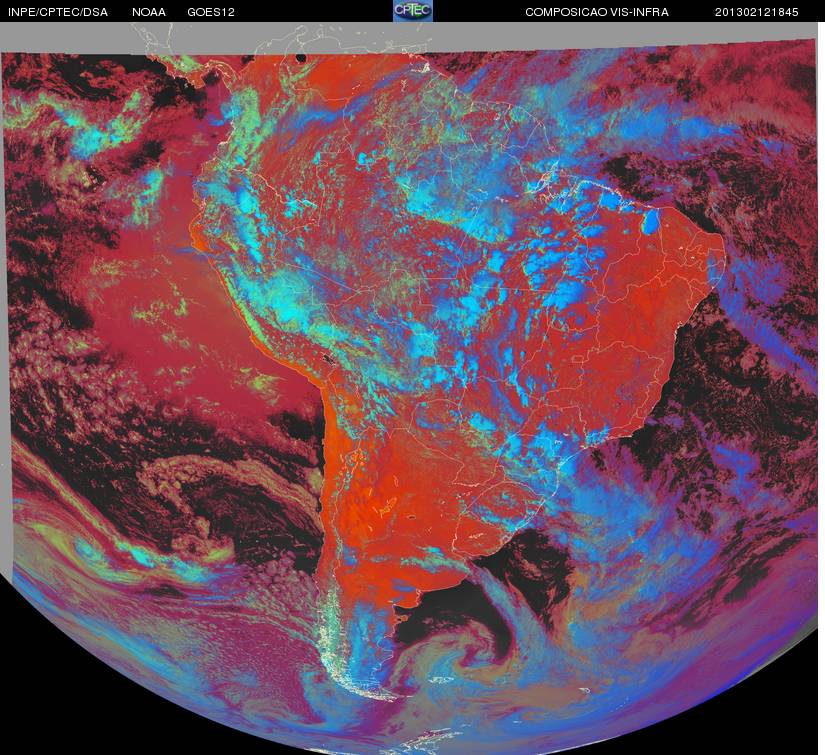This screenshot has height=755, width=825.
Task: Click the CPTEC logo in the header
Action: (x=413, y=11)
